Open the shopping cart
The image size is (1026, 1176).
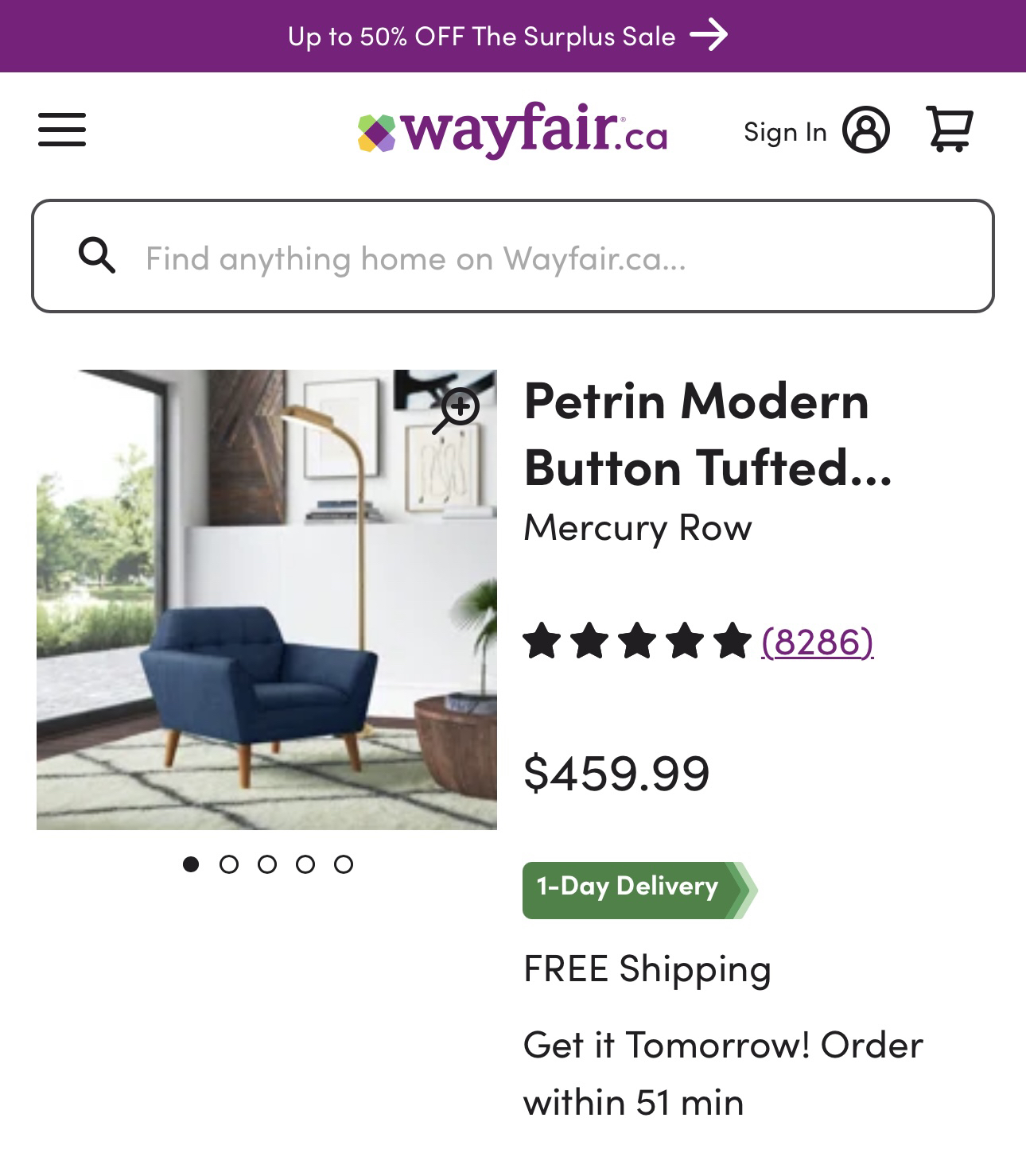point(950,129)
